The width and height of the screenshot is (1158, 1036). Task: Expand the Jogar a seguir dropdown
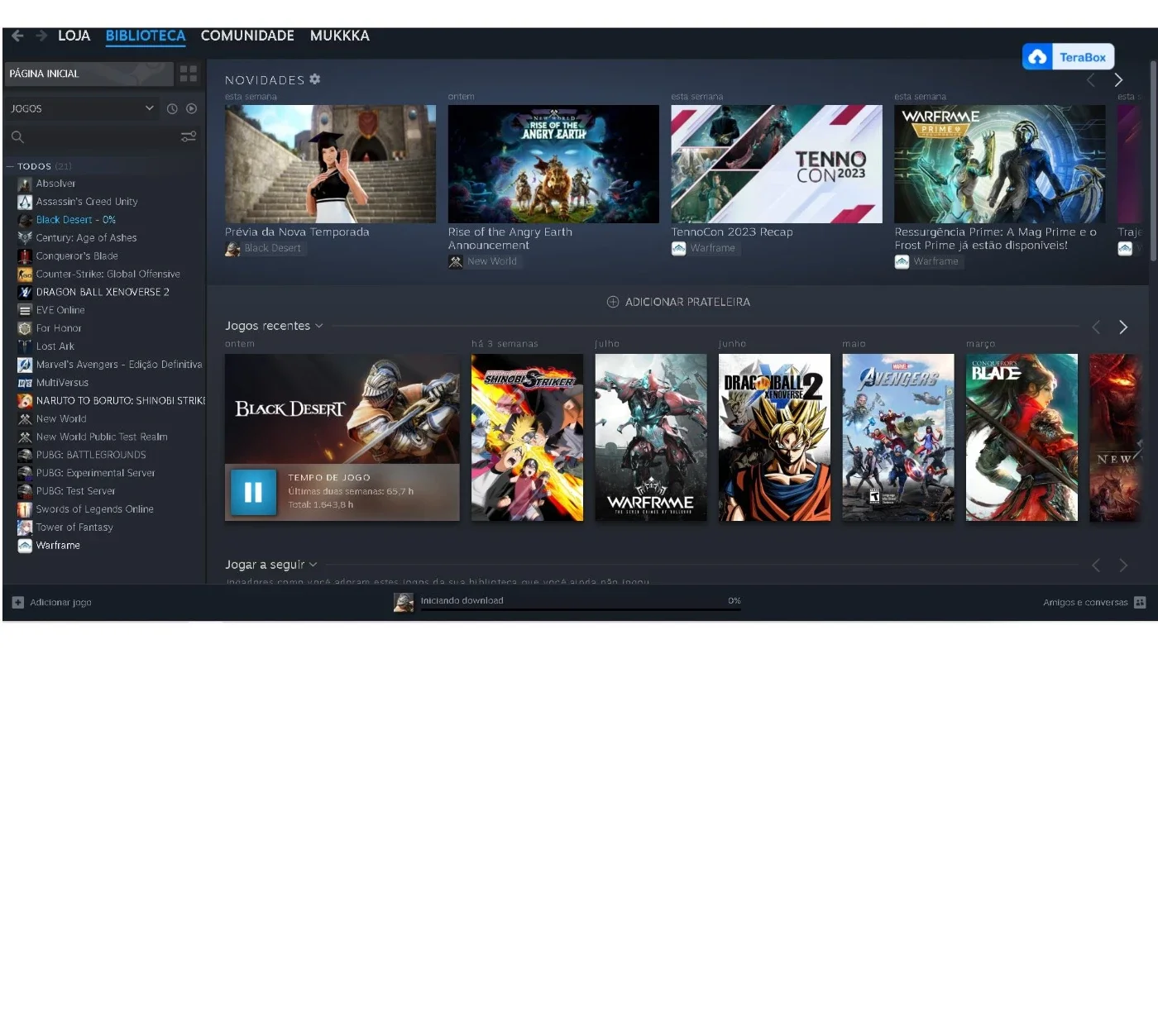313,565
